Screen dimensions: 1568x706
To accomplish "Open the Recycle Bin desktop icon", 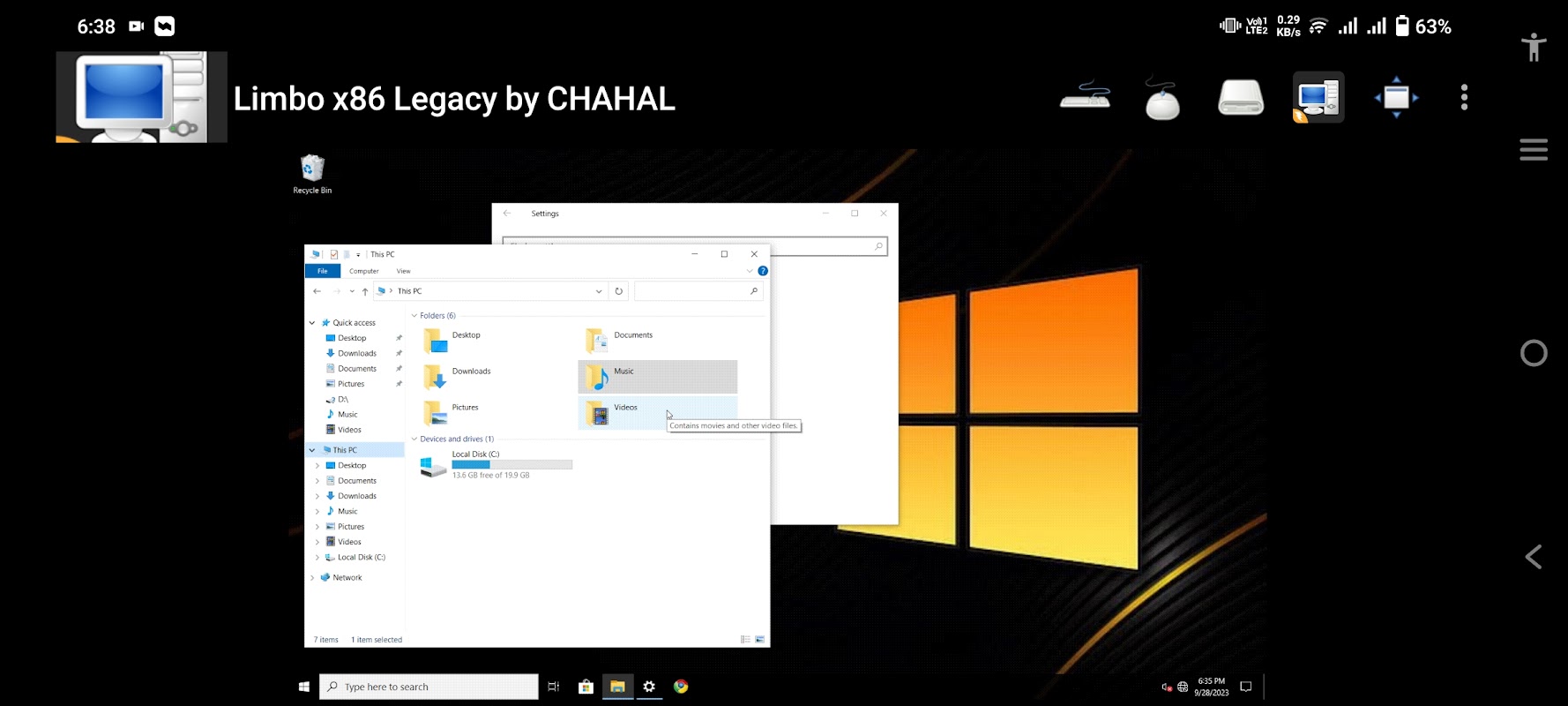I will coord(312,174).
